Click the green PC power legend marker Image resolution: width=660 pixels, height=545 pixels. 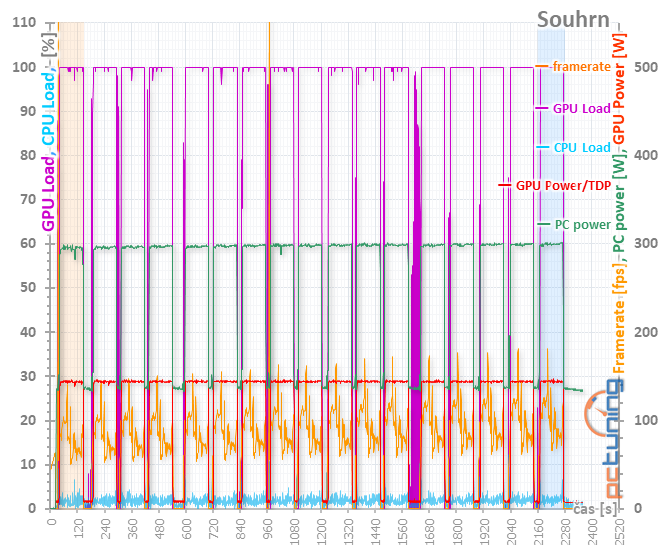[x=544, y=224]
